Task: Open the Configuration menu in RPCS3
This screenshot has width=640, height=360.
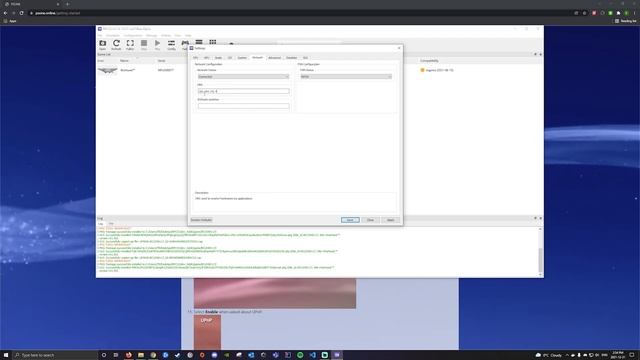Action: click(133, 36)
